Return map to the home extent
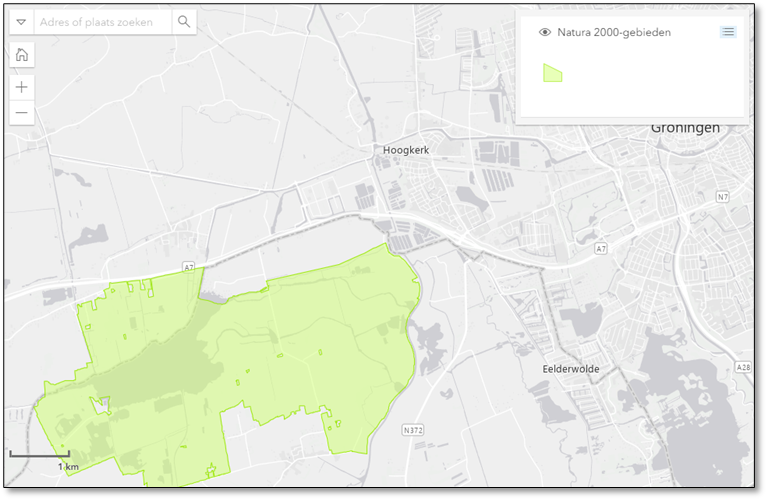This screenshot has height=500, width=768. pos(22,54)
